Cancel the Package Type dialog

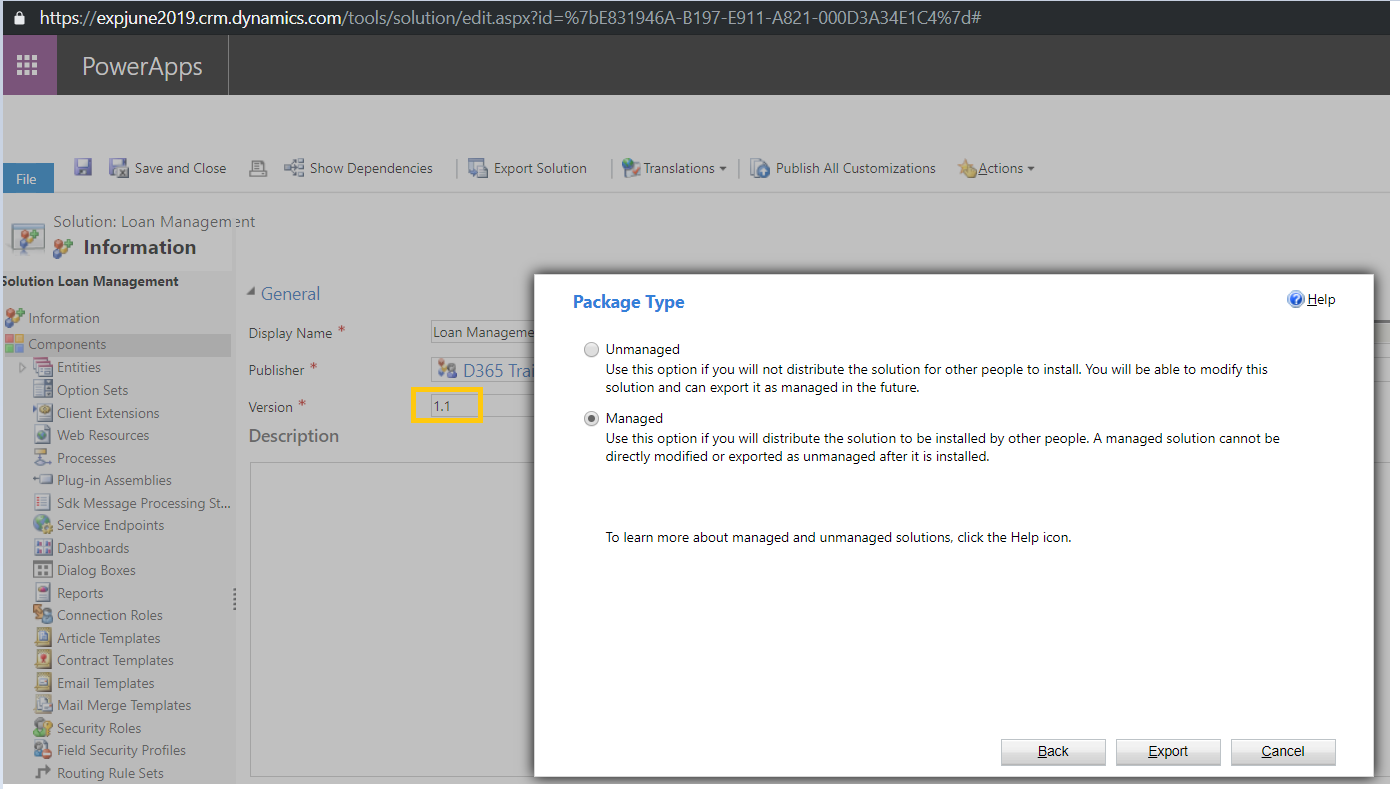pyautogui.click(x=1283, y=752)
